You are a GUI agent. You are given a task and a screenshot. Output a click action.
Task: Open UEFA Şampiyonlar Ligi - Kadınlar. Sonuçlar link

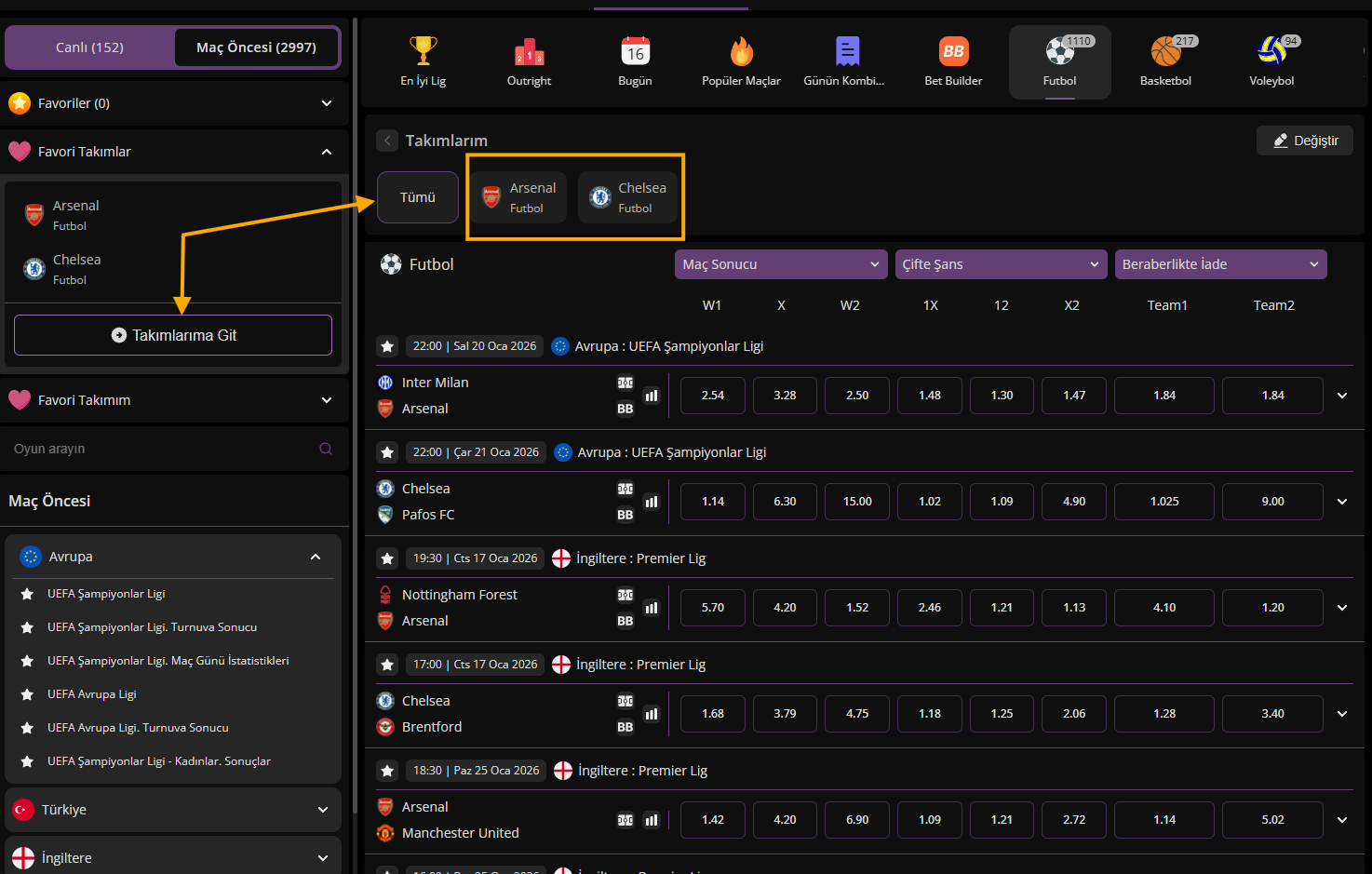[x=159, y=761]
